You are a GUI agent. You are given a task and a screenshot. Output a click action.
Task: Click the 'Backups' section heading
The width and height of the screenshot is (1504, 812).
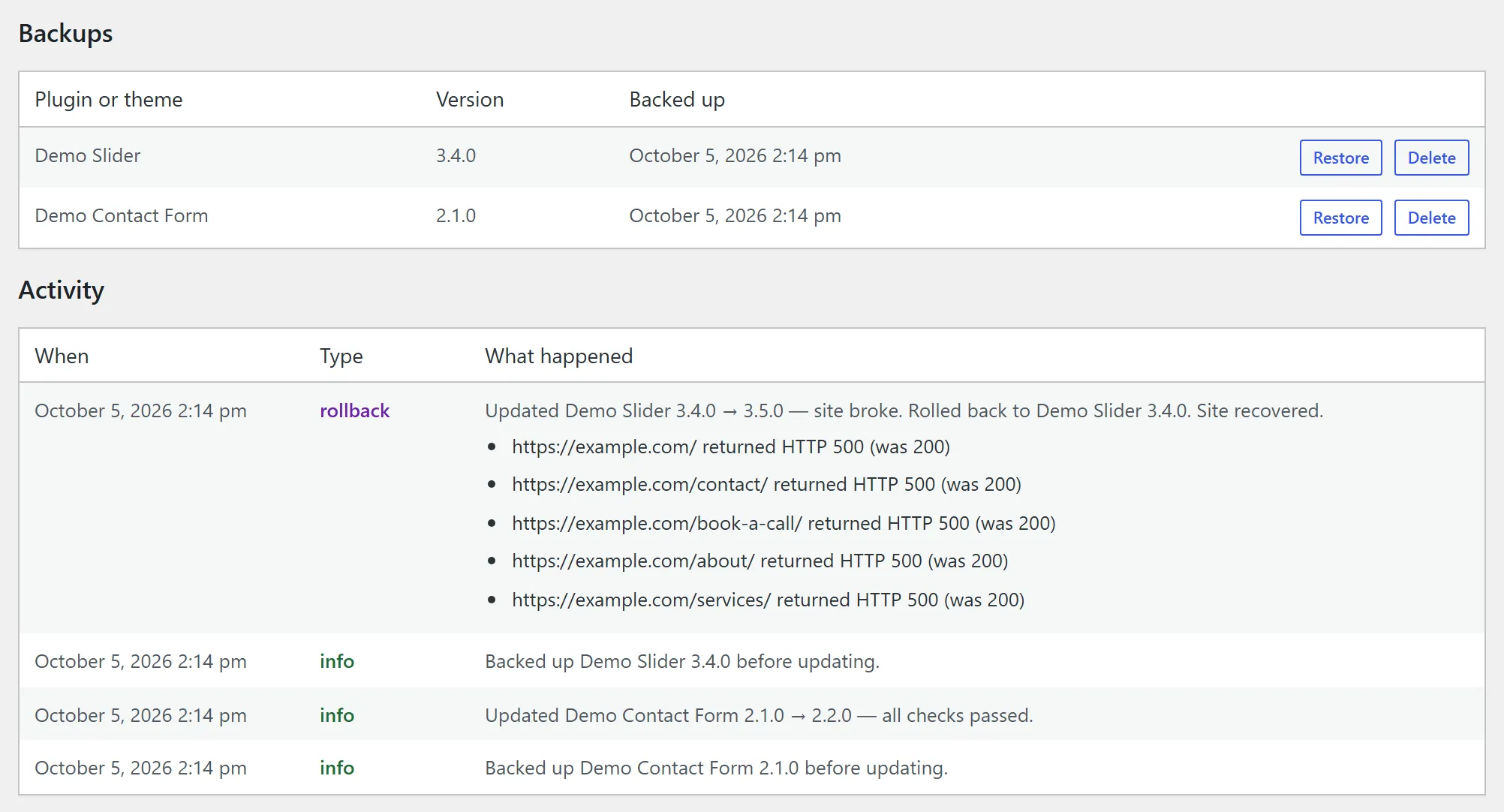(x=65, y=34)
